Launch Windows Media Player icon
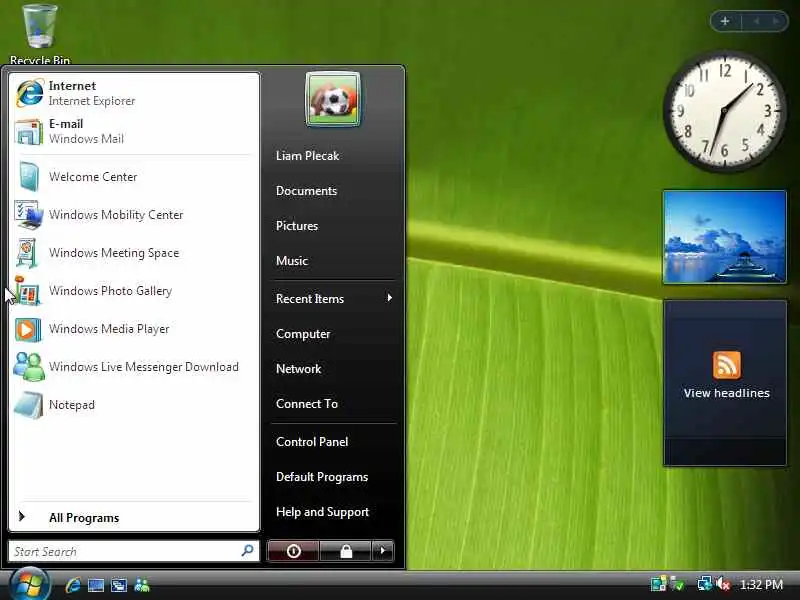This screenshot has width=800, height=600. [x=28, y=329]
